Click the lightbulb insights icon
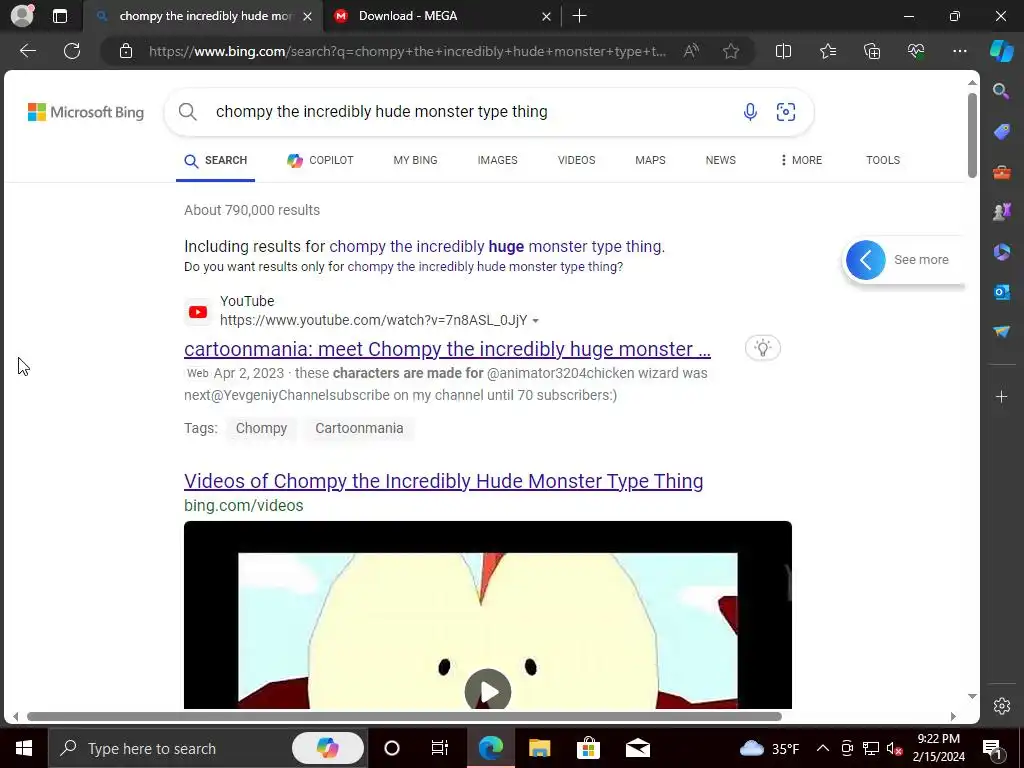The image size is (1024, 768). pyautogui.click(x=762, y=347)
